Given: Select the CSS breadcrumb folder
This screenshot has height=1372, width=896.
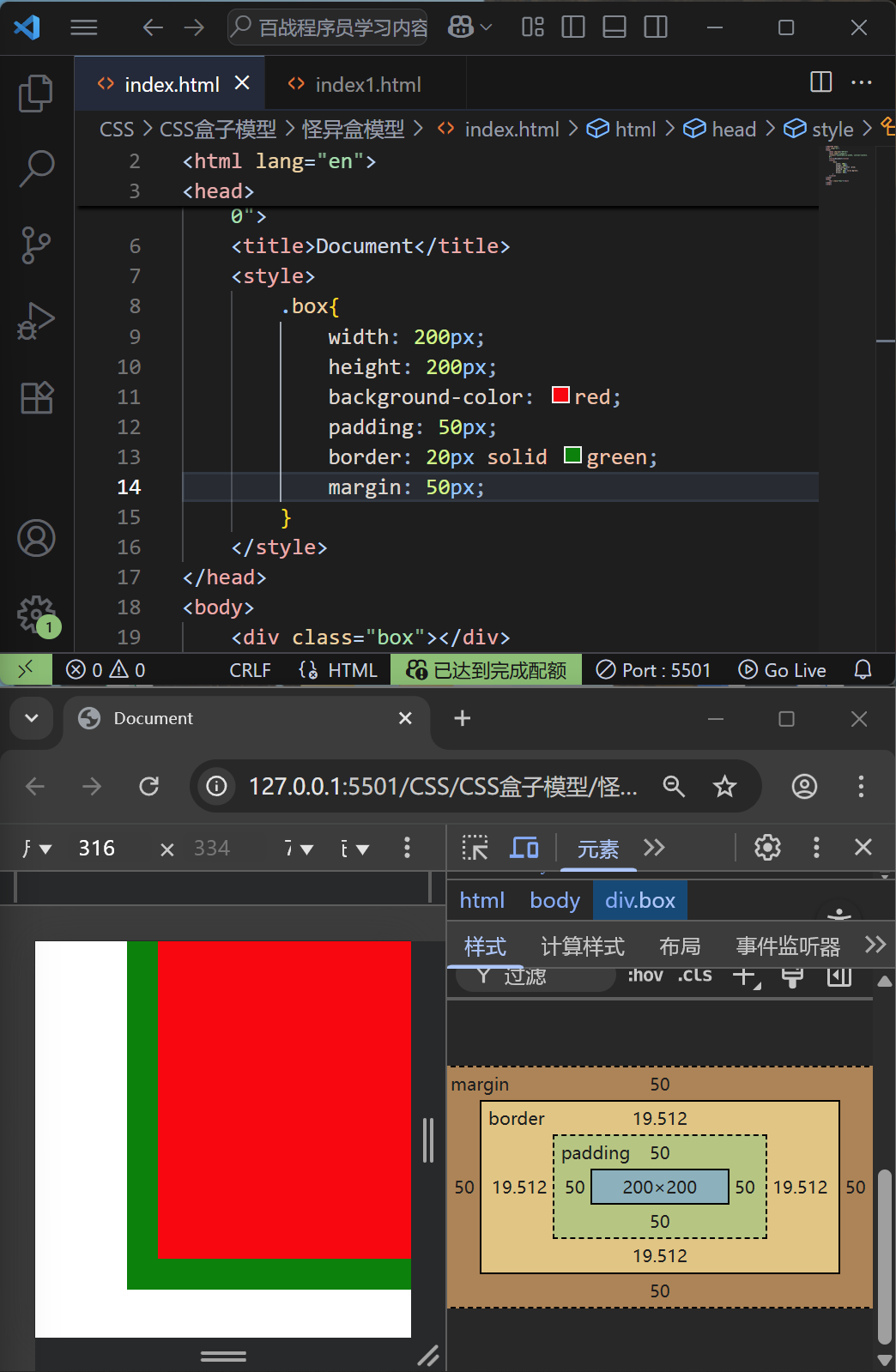Looking at the screenshot, I should point(117,130).
